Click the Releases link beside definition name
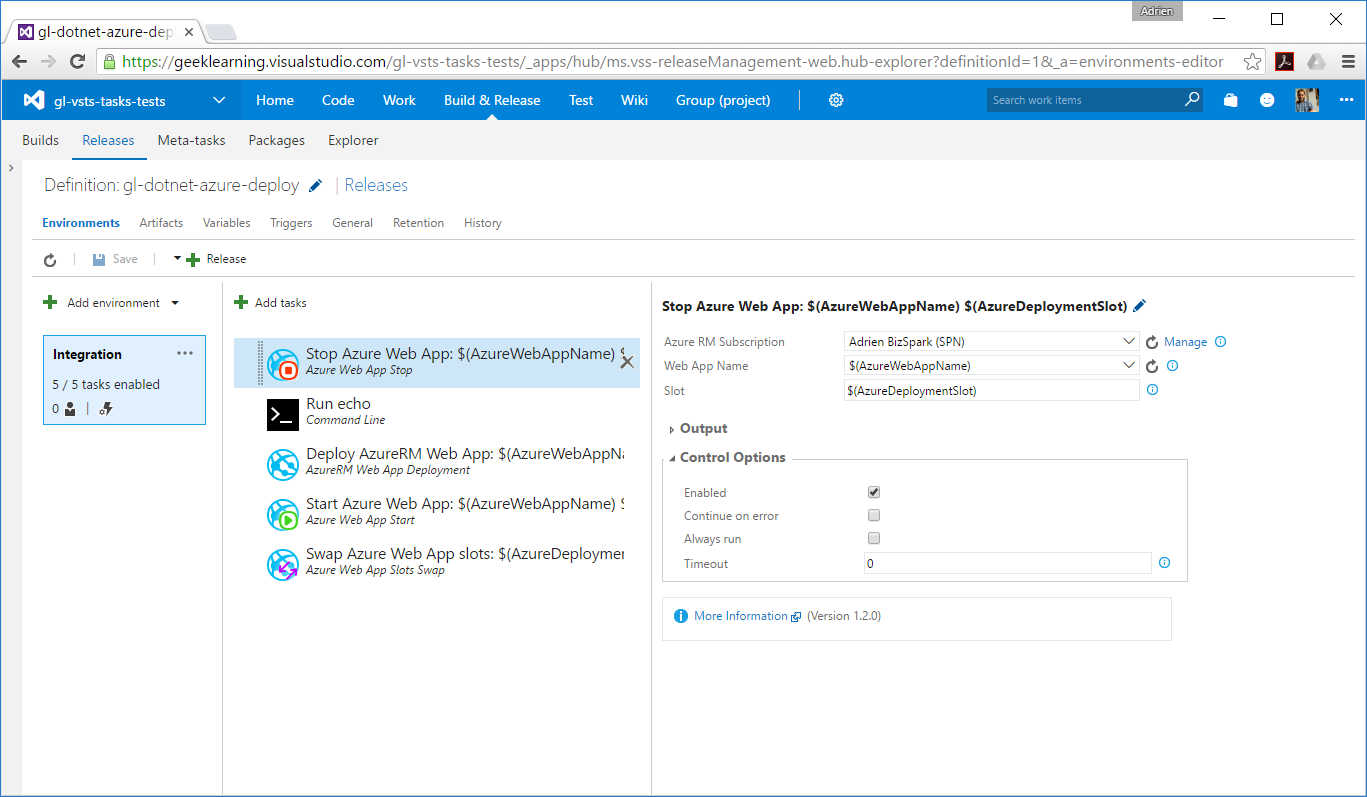Viewport: 1367px width, 797px height. pos(376,185)
